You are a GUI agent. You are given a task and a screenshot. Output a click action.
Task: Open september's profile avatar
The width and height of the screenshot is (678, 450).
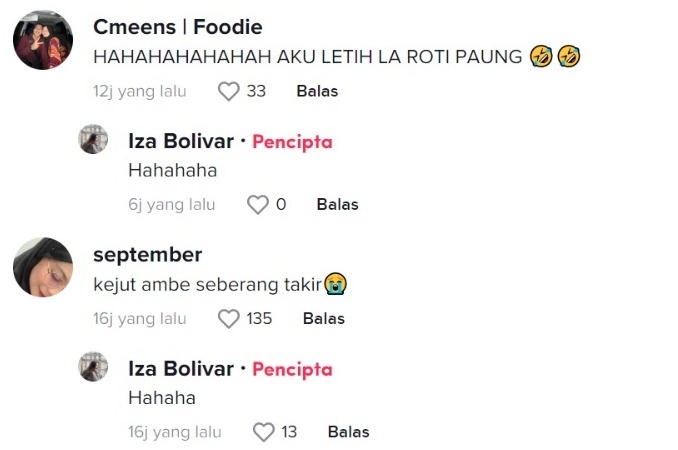click(43, 267)
